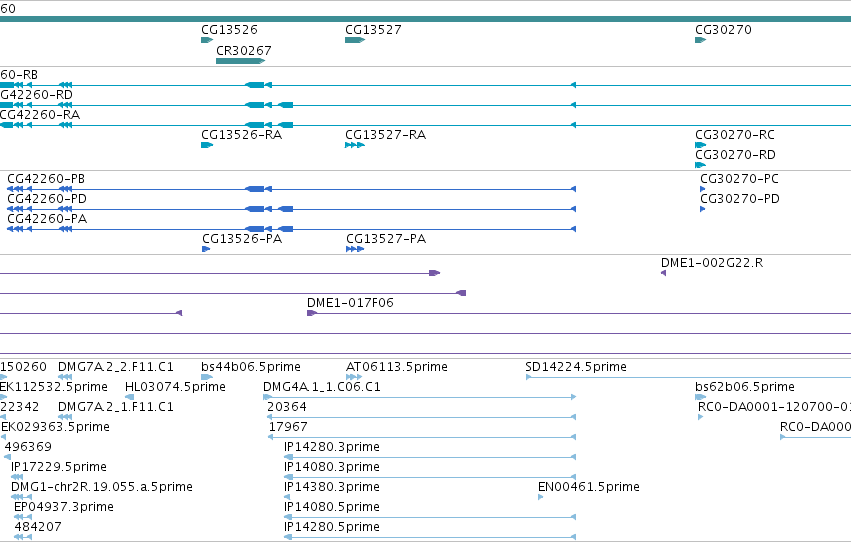Viewport: 851px width, 542px height.
Task: Click the AT06113.5prime arrow glyphs
Action: 354,377
